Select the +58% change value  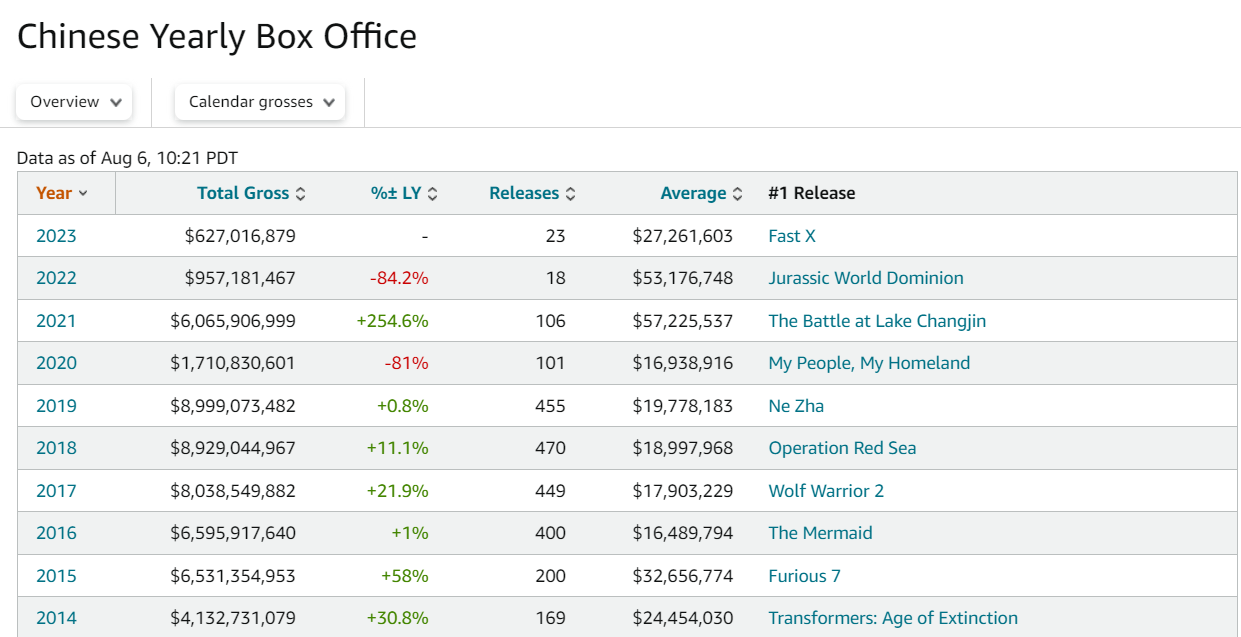pos(405,576)
